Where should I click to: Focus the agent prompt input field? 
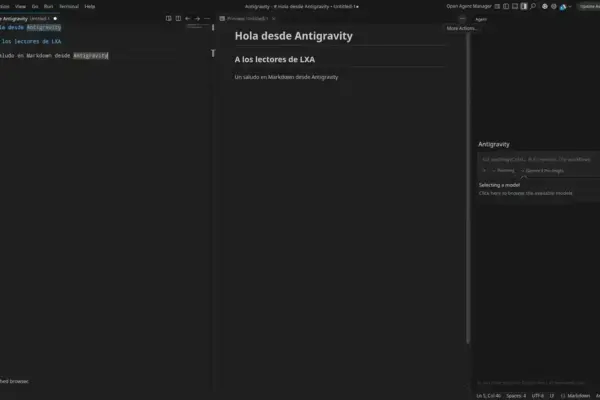pos(538,159)
